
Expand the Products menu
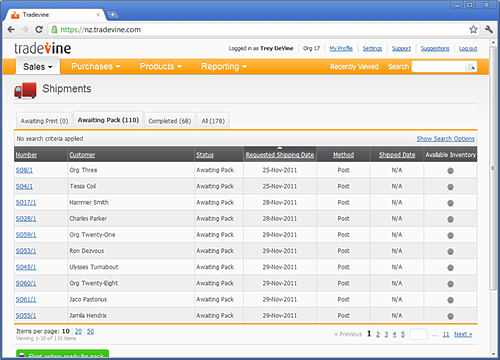(161, 66)
